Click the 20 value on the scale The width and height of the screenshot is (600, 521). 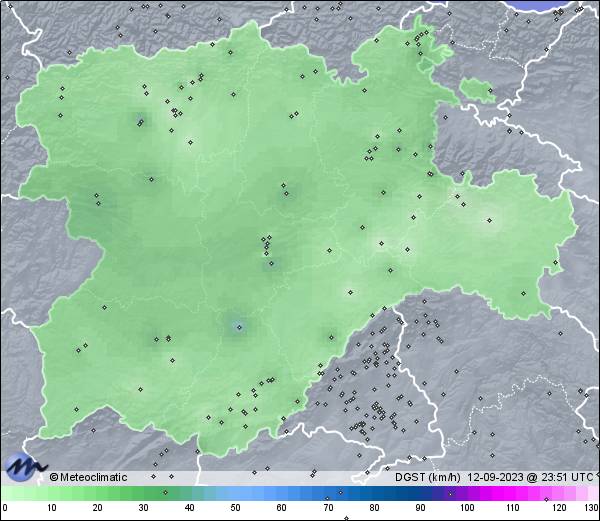98,508
